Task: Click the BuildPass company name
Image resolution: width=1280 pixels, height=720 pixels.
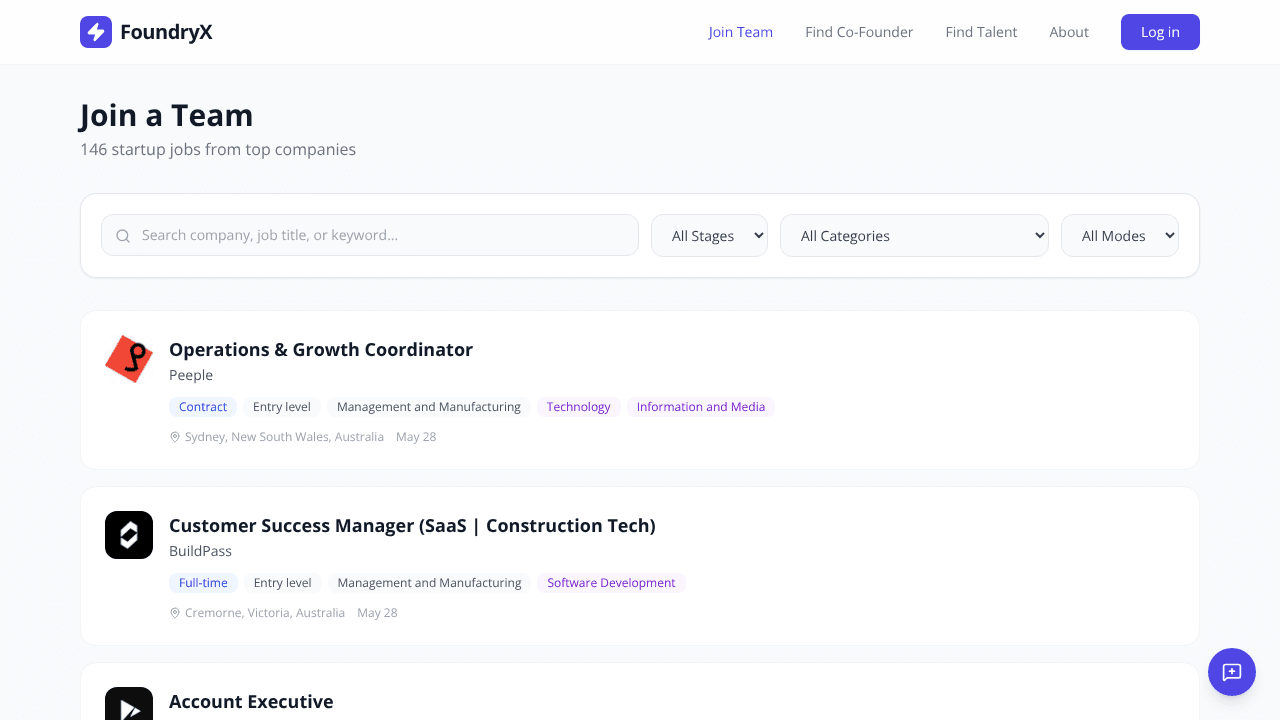Action: [x=200, y=551]
